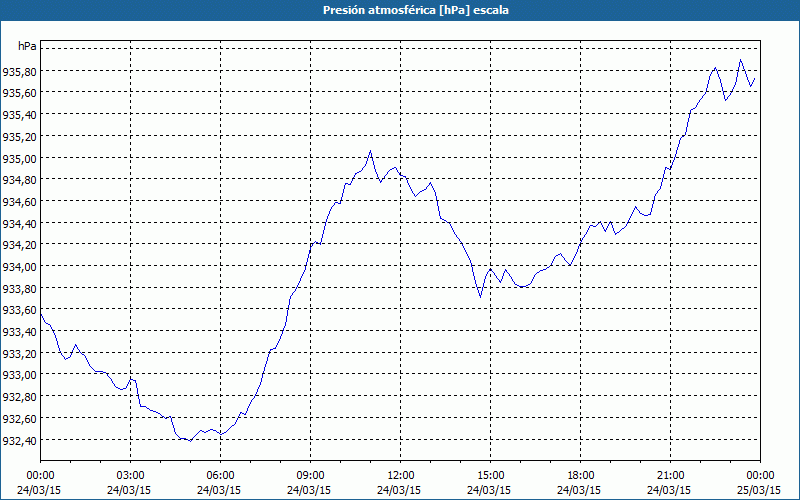The height and width of the screenshot is (500, 800).
Task: Click the 935,00 y-axis label
Action: pos(19,159)
